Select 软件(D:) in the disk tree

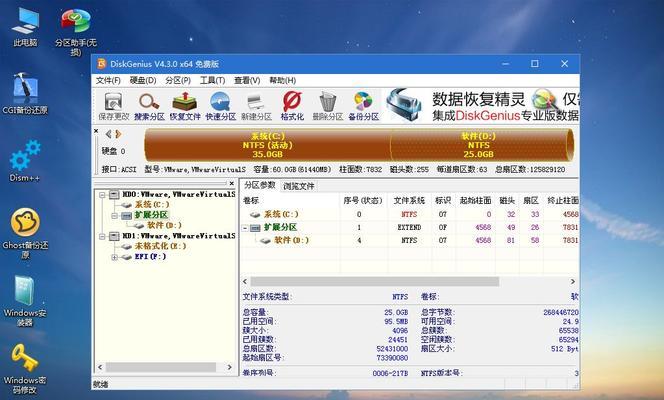click(x=164, y=226)
